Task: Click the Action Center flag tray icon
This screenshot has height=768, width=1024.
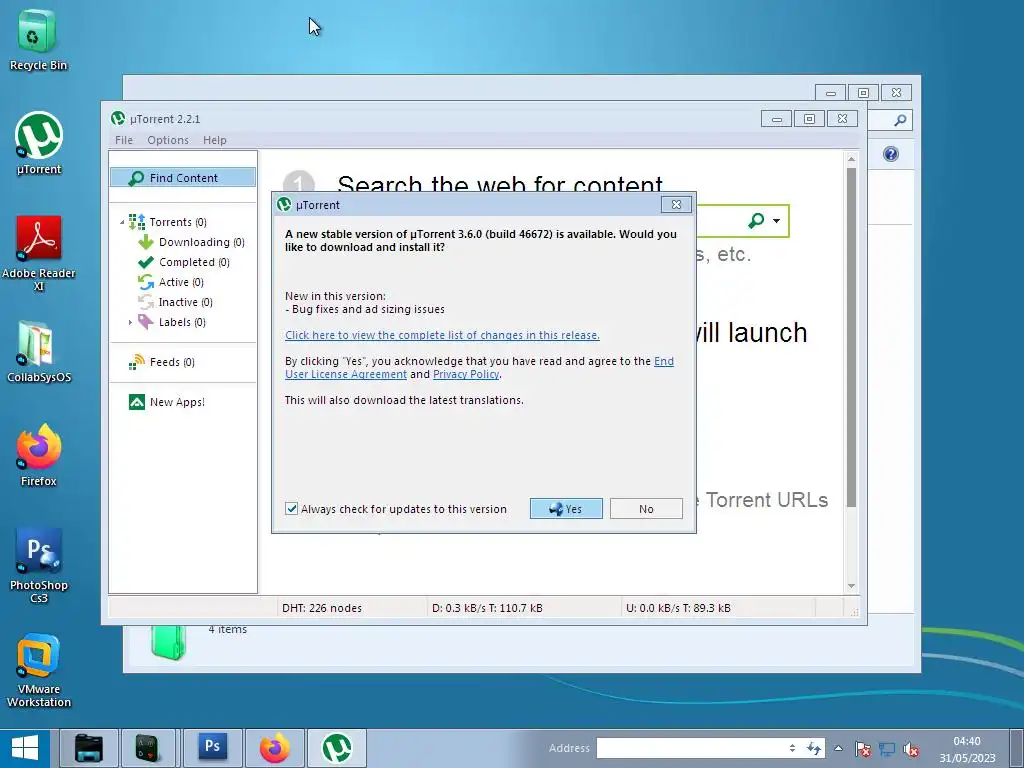Action: click(x=863, y=748)
